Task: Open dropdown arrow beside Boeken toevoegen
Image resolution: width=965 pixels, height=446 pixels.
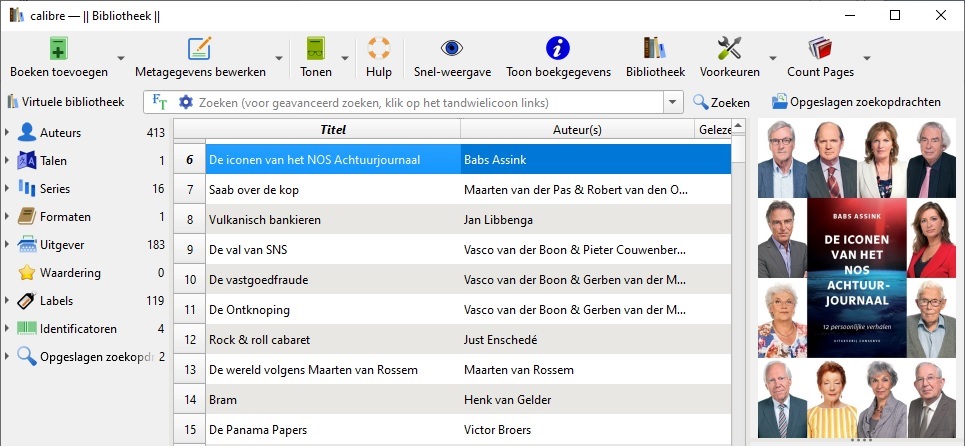Action: pyautogui.click(x=121, y=59)
